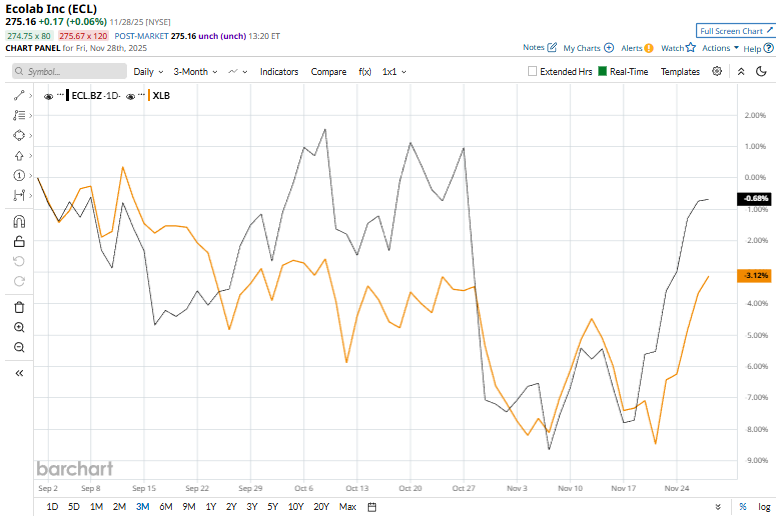The height and width of the screenshot is (521, 776).
Task: Select the trend line drawing tool
Action: [x=19, y=95]
